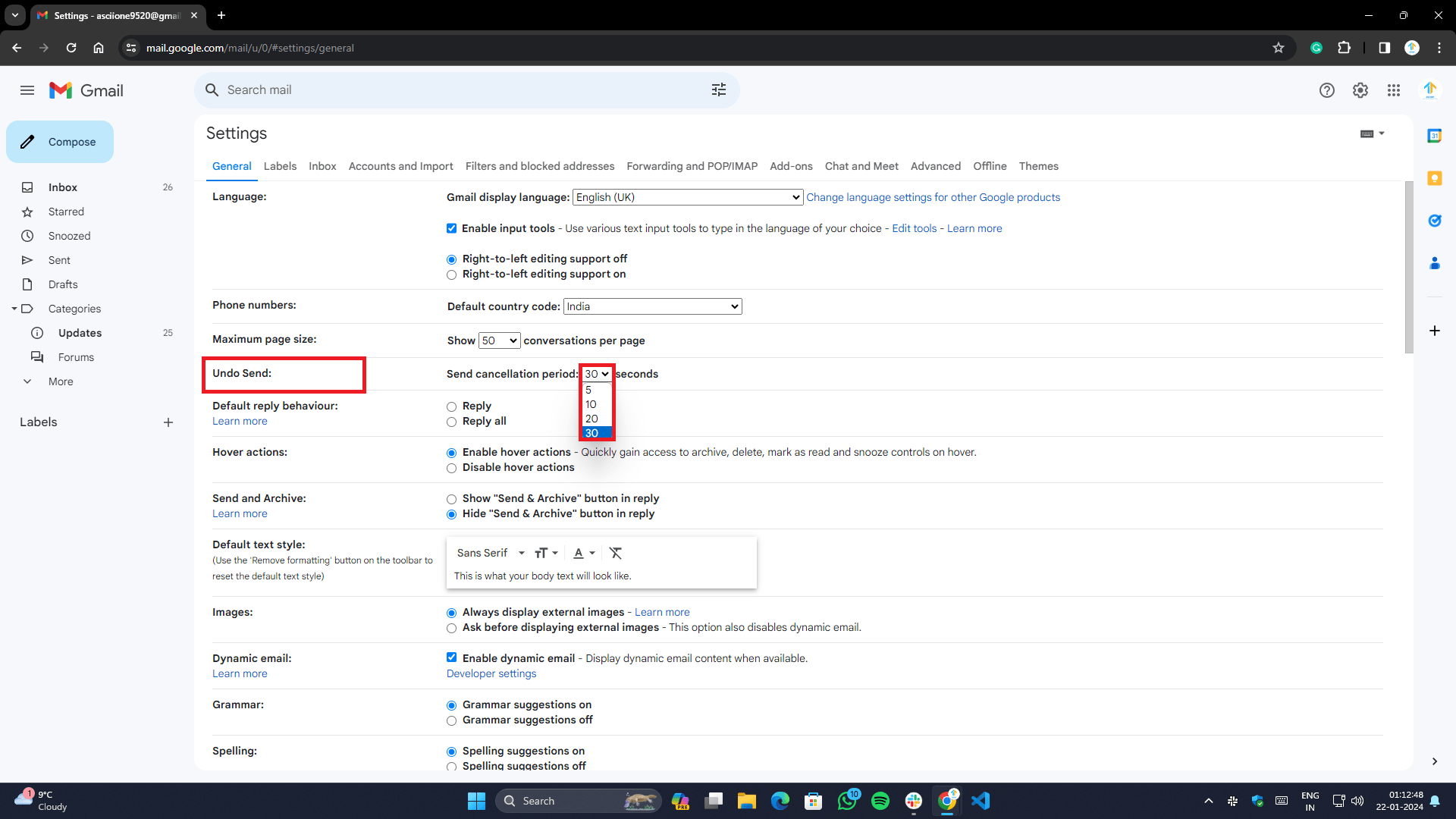Screen dimensions: 1456x819
Task: Create new label with plus icon
Action: (168, 422)
